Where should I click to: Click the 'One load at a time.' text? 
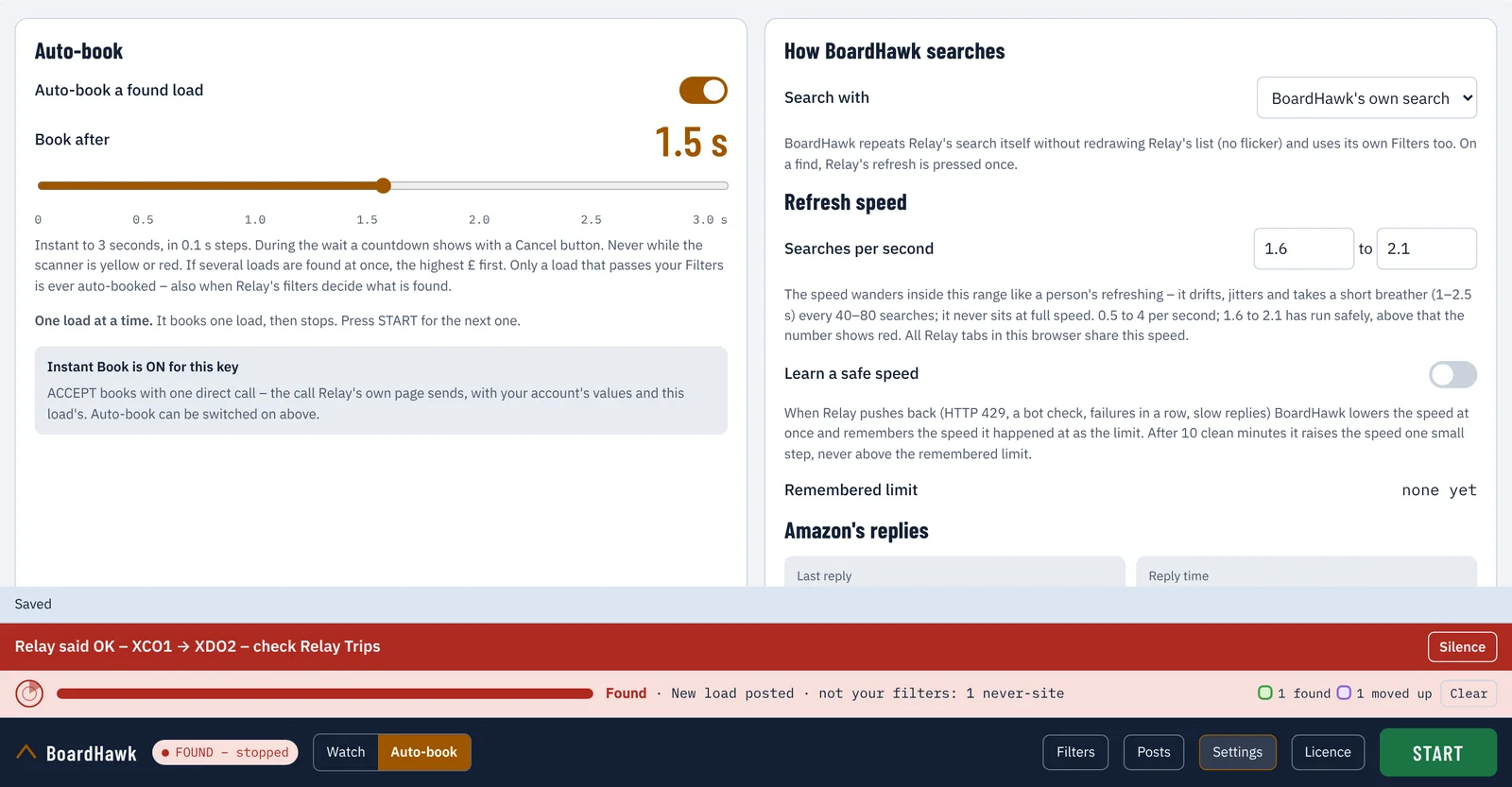94,321
